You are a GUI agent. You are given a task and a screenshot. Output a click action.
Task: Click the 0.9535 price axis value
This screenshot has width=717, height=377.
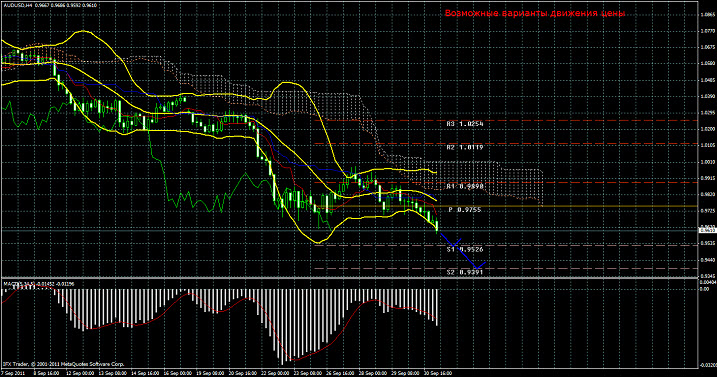coord(708,243)
